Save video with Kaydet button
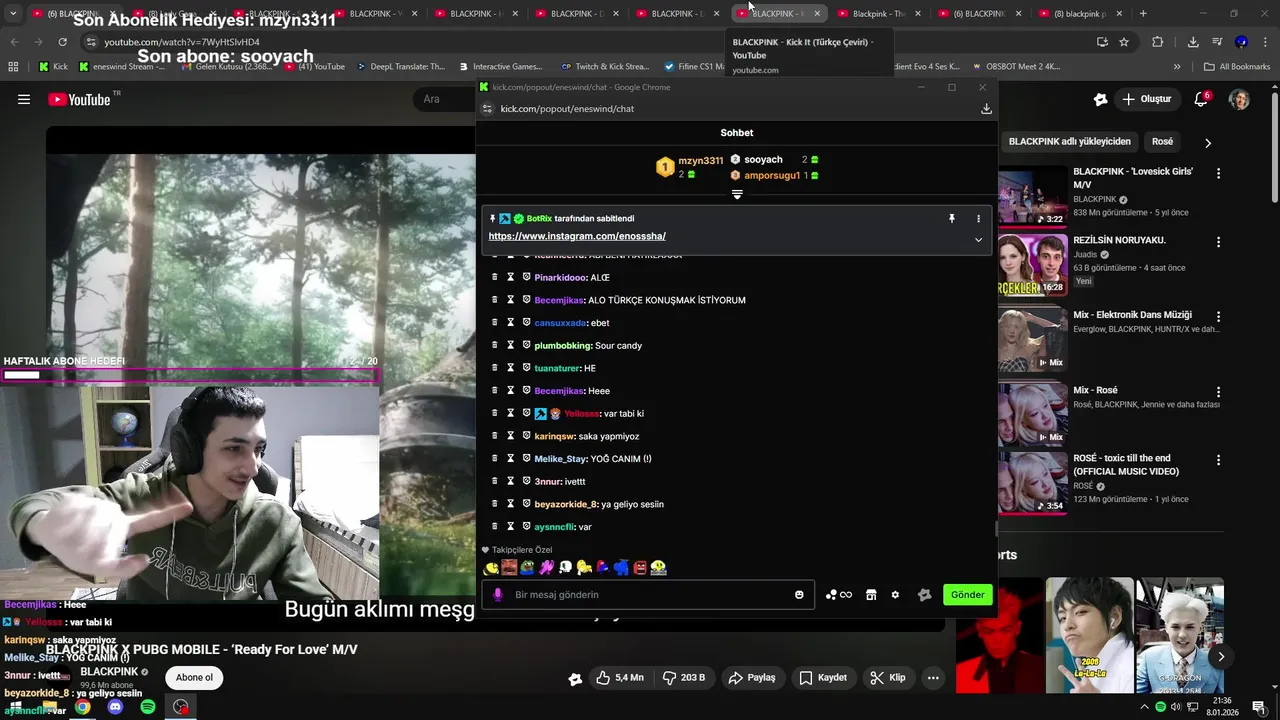Viewport: 1280px width, 720px height. 823,678
